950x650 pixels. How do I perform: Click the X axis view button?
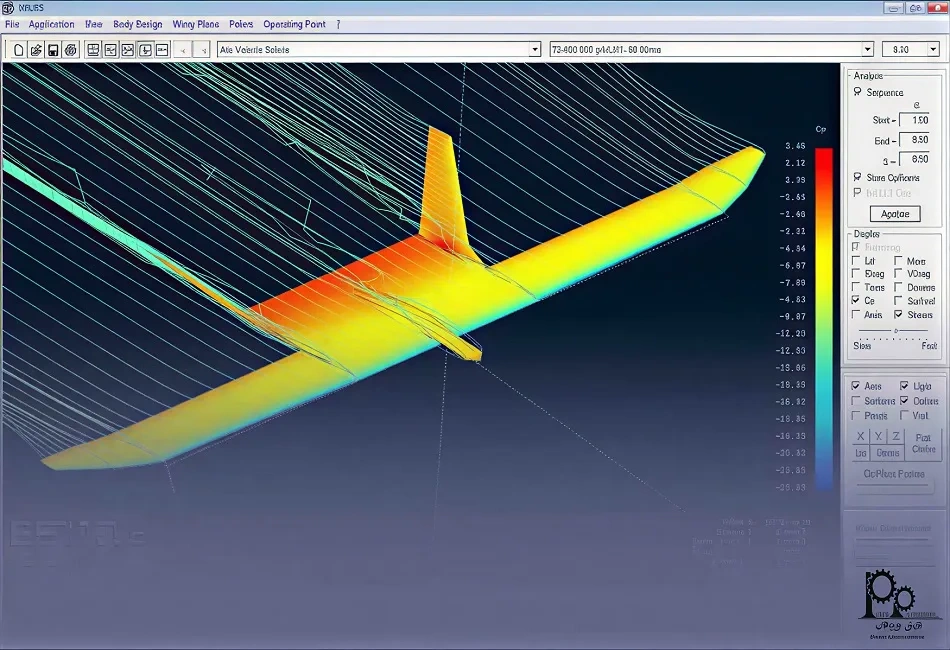pos(860,437)
